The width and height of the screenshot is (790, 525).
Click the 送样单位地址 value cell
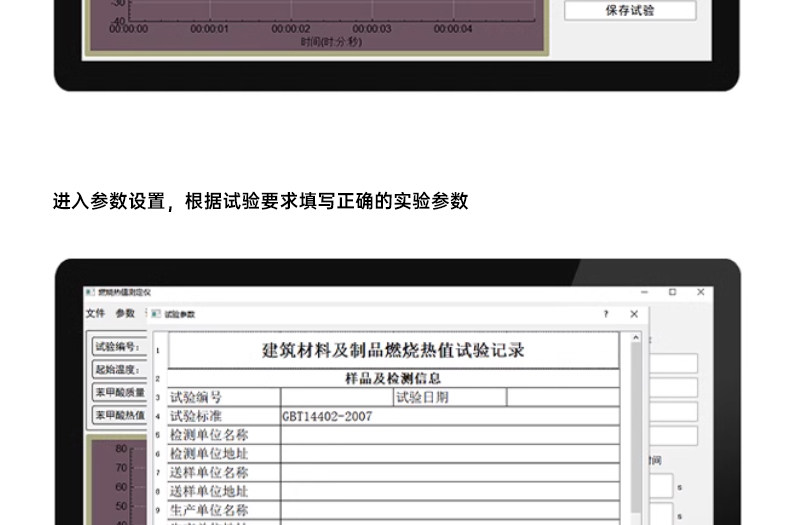coord(450,491)
